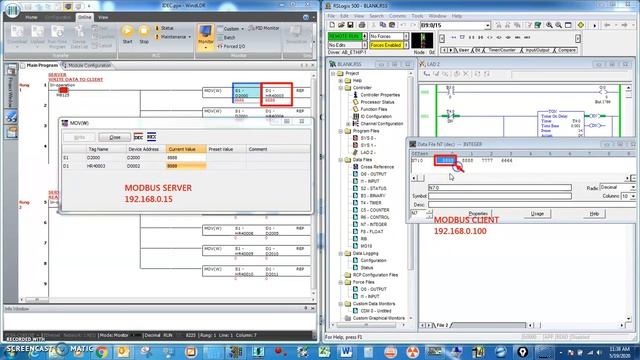Open Forced I/O in WindLDR ribbon
The image size is (640, 360).
coord(231,46)
